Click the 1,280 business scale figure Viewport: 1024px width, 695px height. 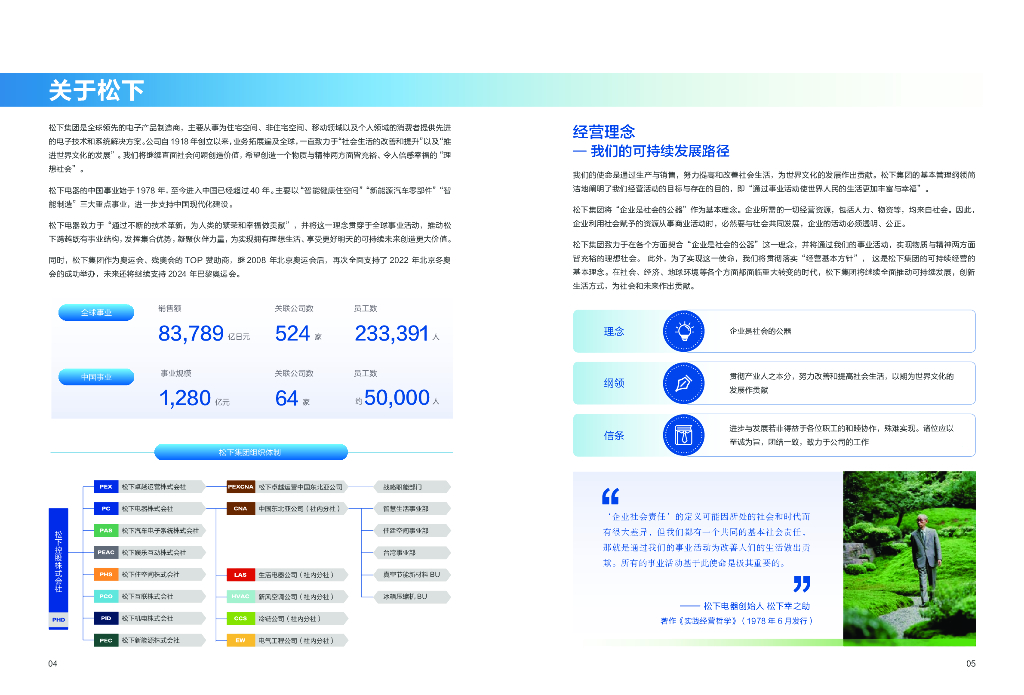(x=185, y=398)
